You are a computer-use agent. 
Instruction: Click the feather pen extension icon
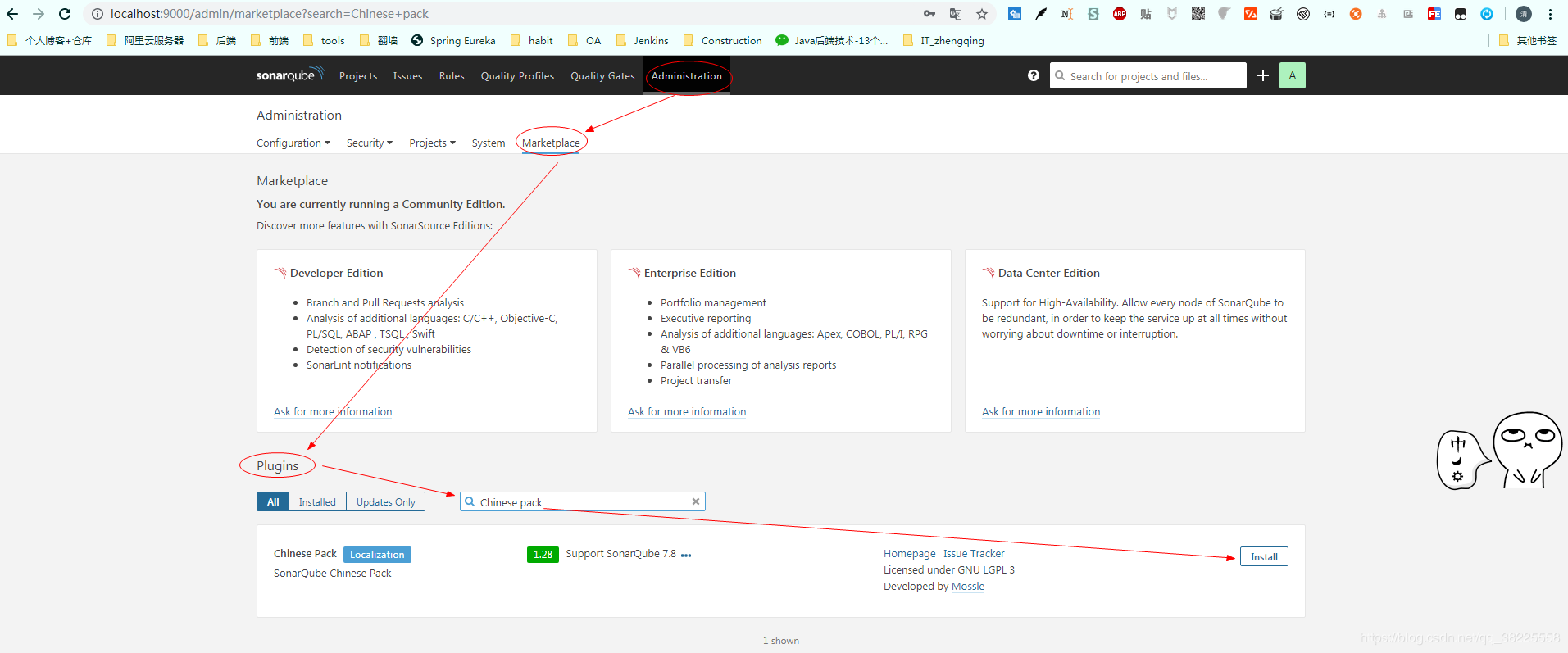coord(1041,14)
